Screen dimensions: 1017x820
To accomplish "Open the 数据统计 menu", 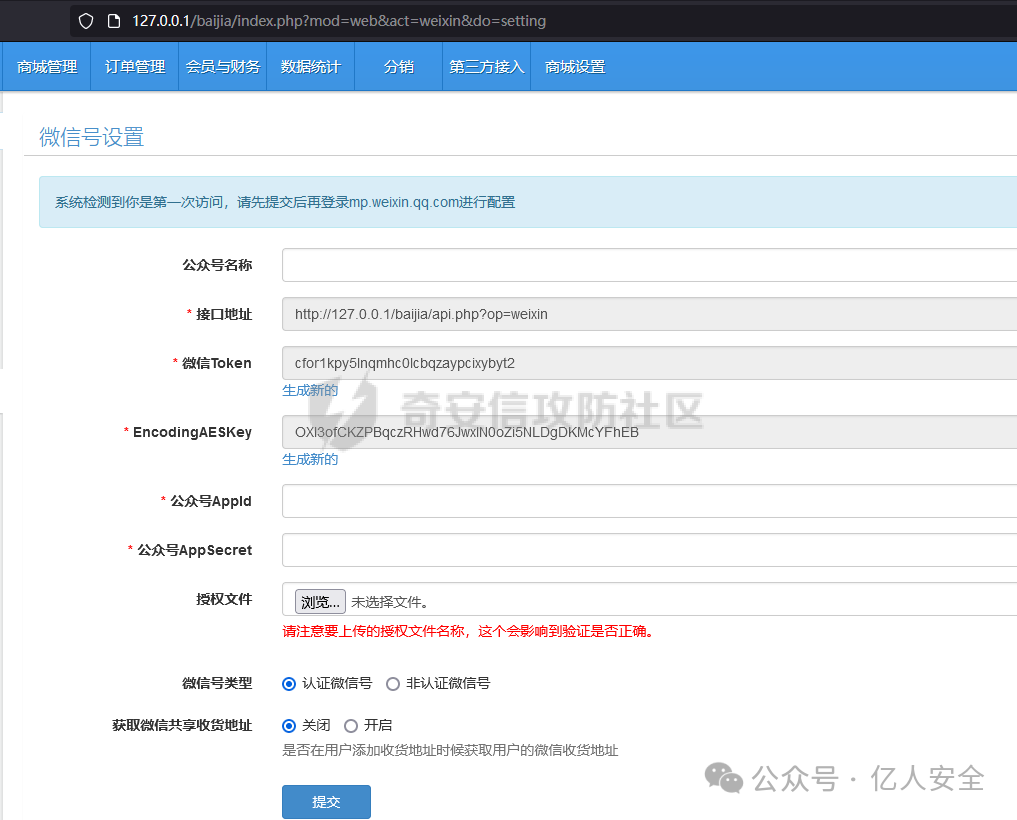I will 311,67.
